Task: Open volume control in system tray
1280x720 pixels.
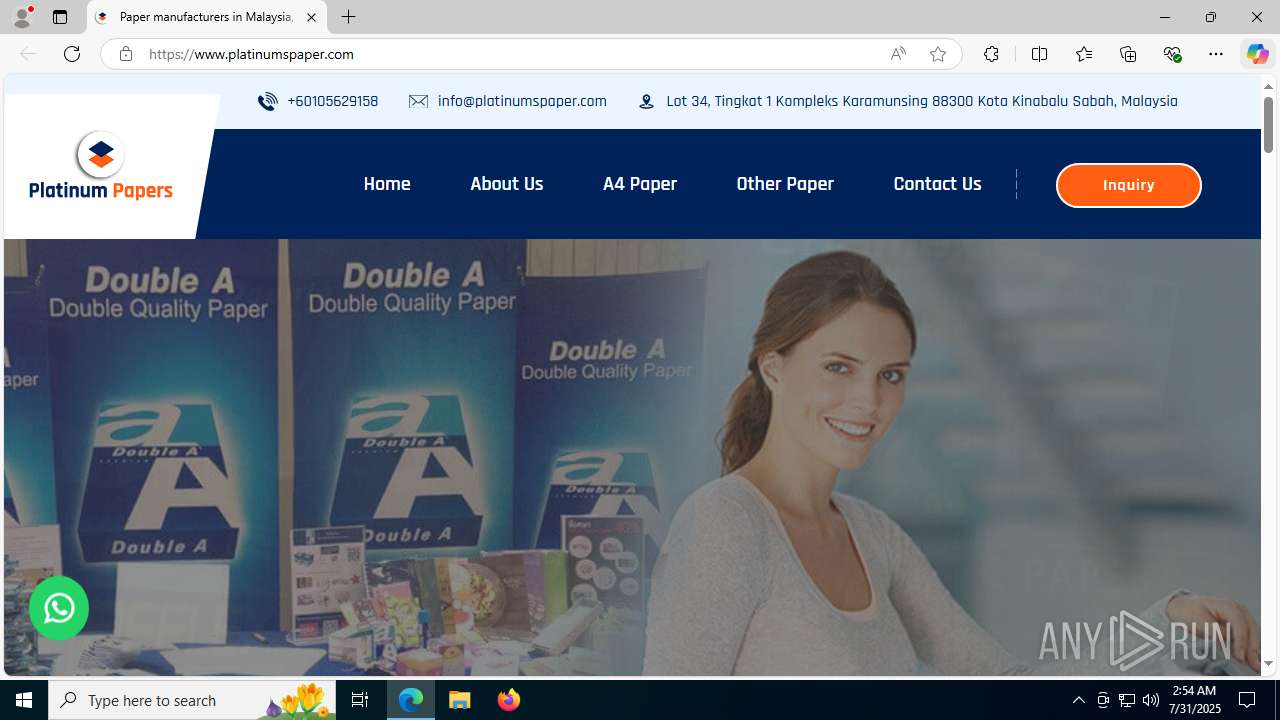Action: tap(1151, 700)
